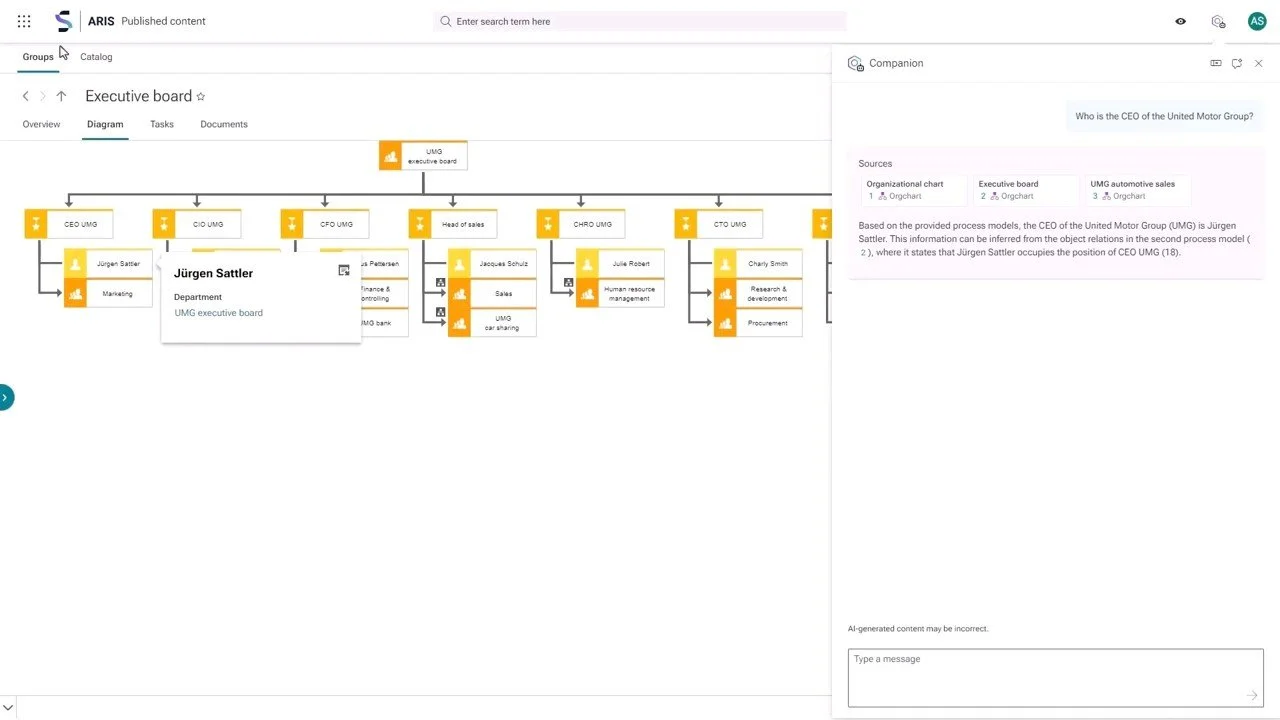Follow the UMG executive board link
The image size is (1280, 720).
pyautogui.click(x=219, y=313)
